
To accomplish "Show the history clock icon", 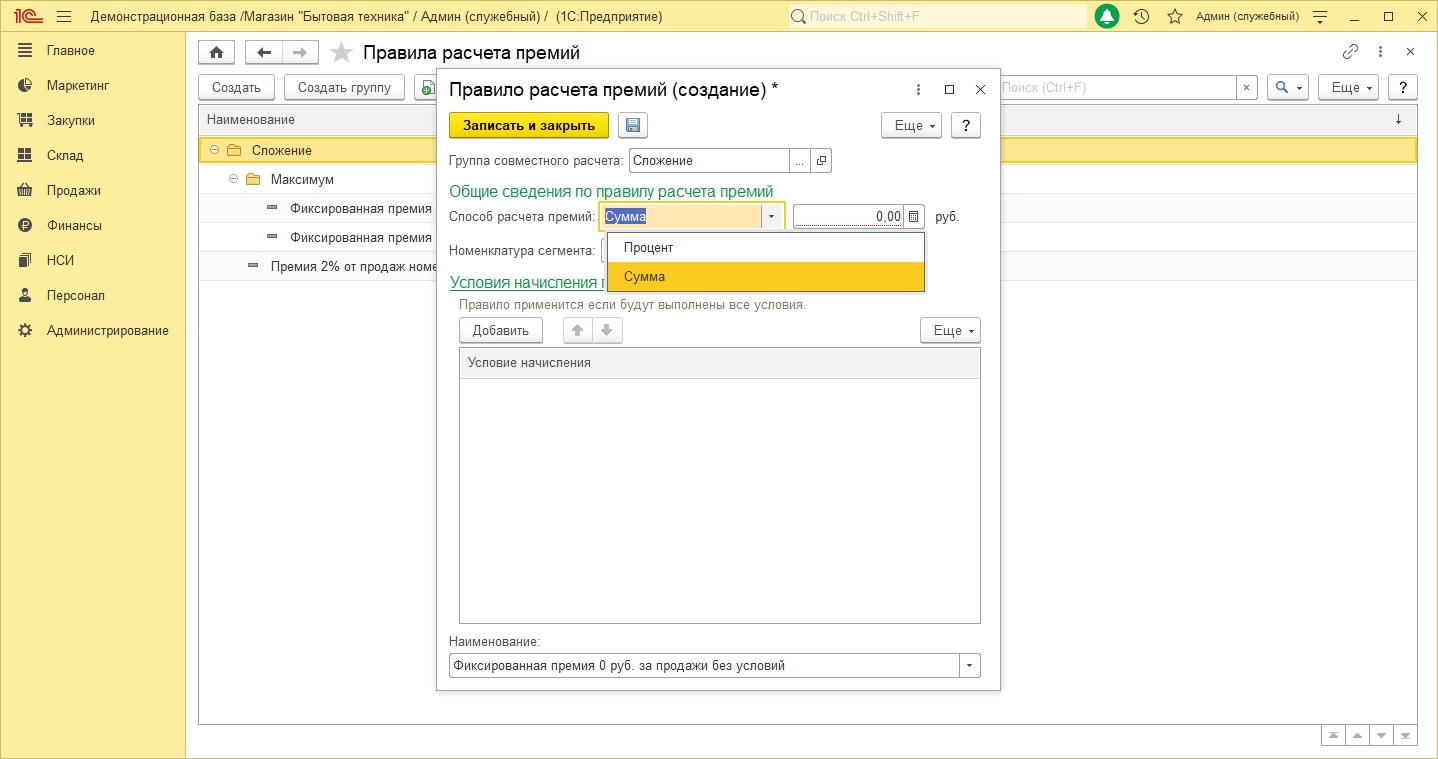I will tap(1141, 17).
